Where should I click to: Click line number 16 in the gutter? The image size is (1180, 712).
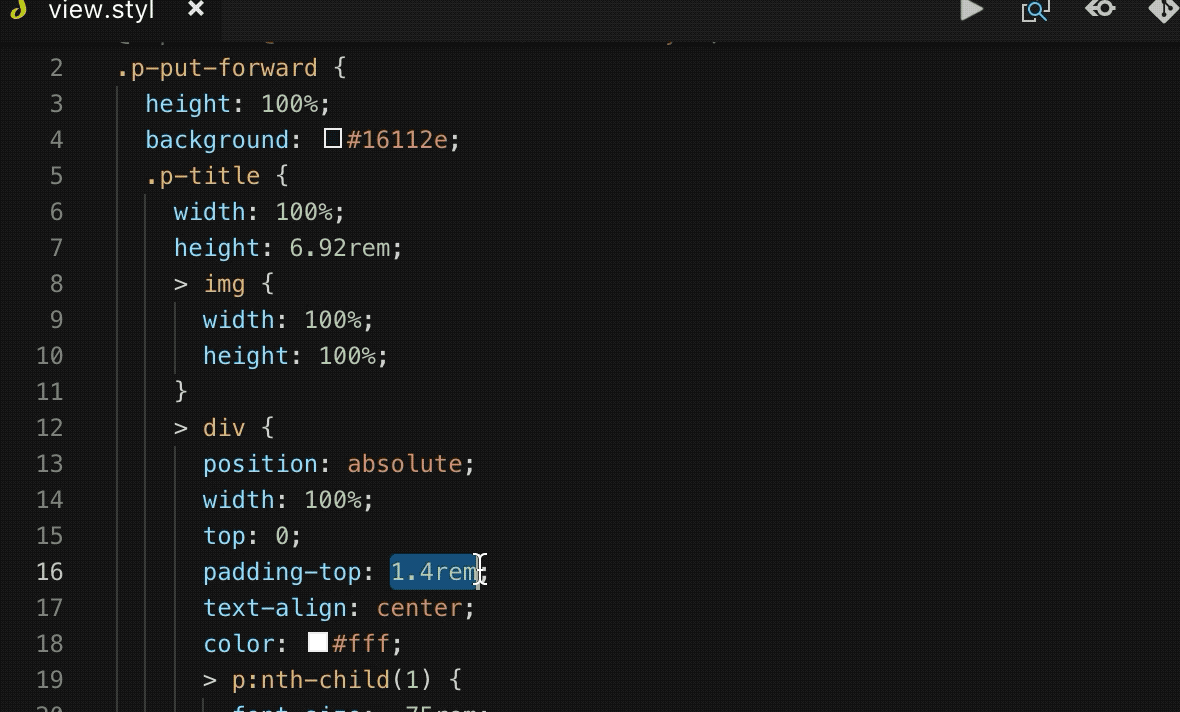click(50, 572)
